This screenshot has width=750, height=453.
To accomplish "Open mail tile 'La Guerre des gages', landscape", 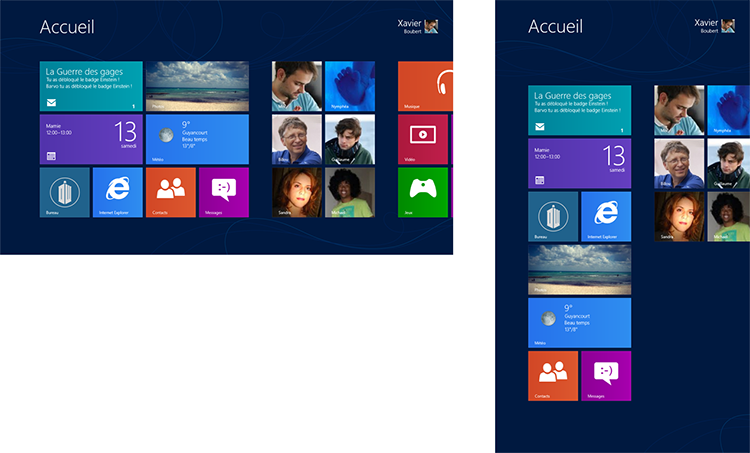I will coord(91,86).
